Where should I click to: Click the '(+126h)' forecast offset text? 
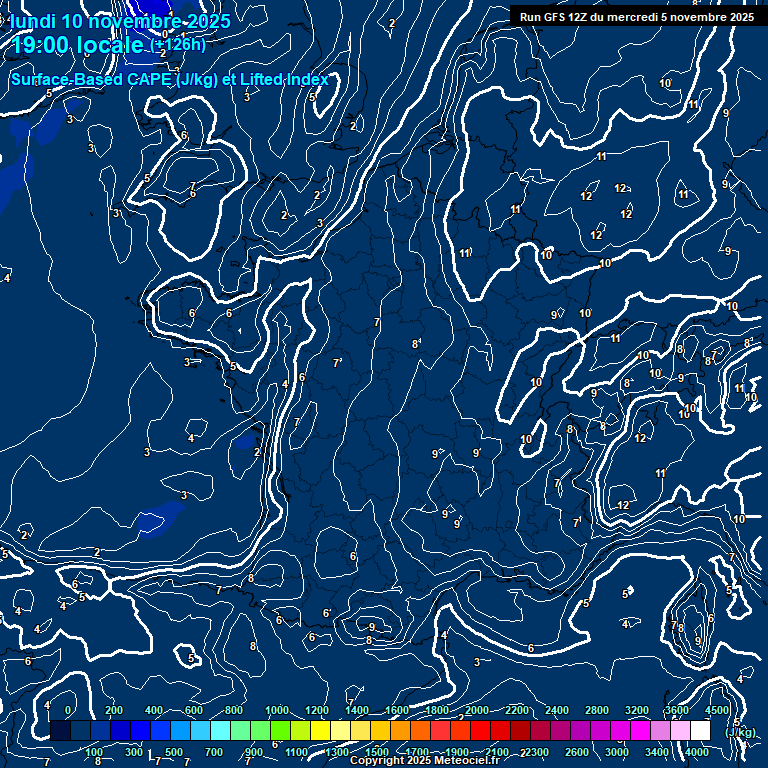(x=178, y=45)
